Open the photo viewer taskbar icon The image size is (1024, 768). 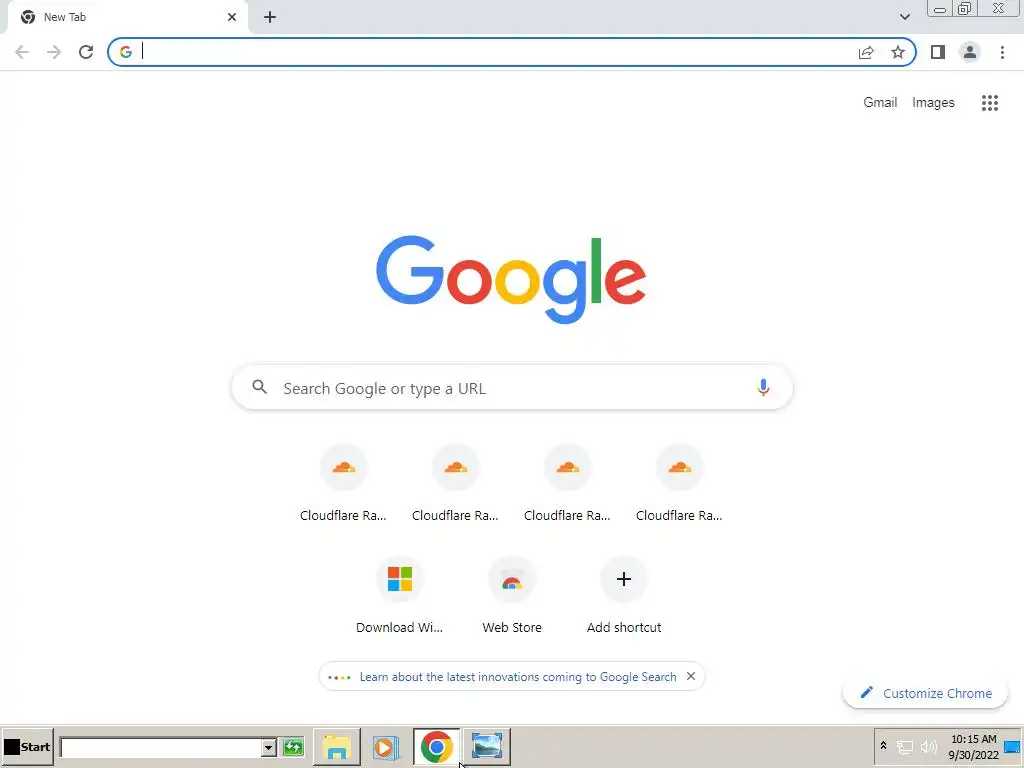[487, 747]
